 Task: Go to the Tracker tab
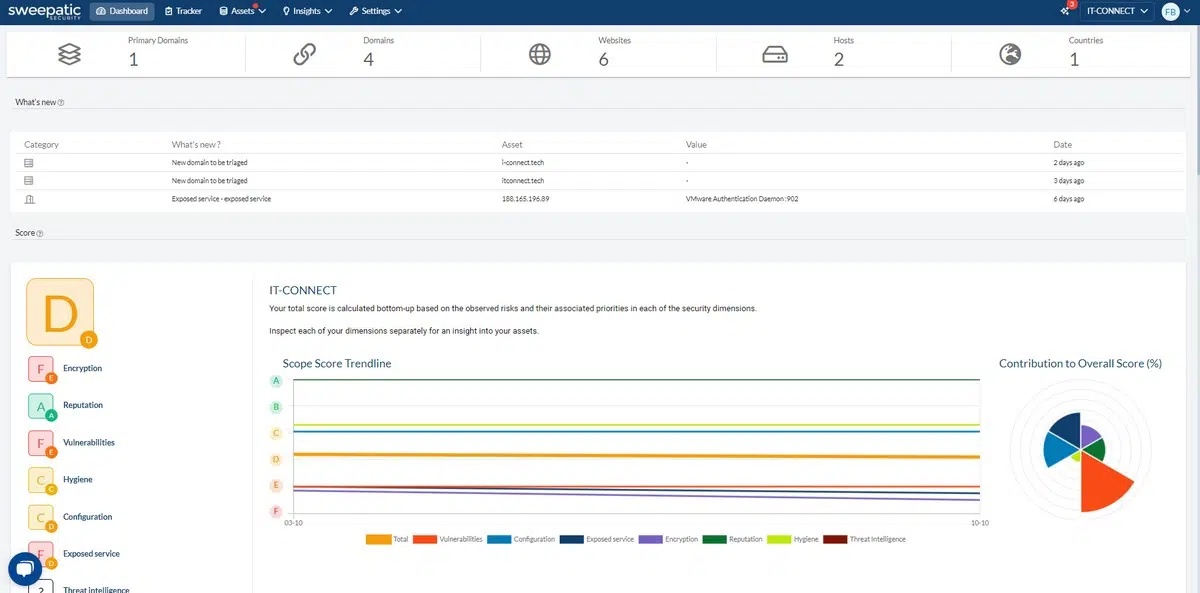click(x=183, y=12)
